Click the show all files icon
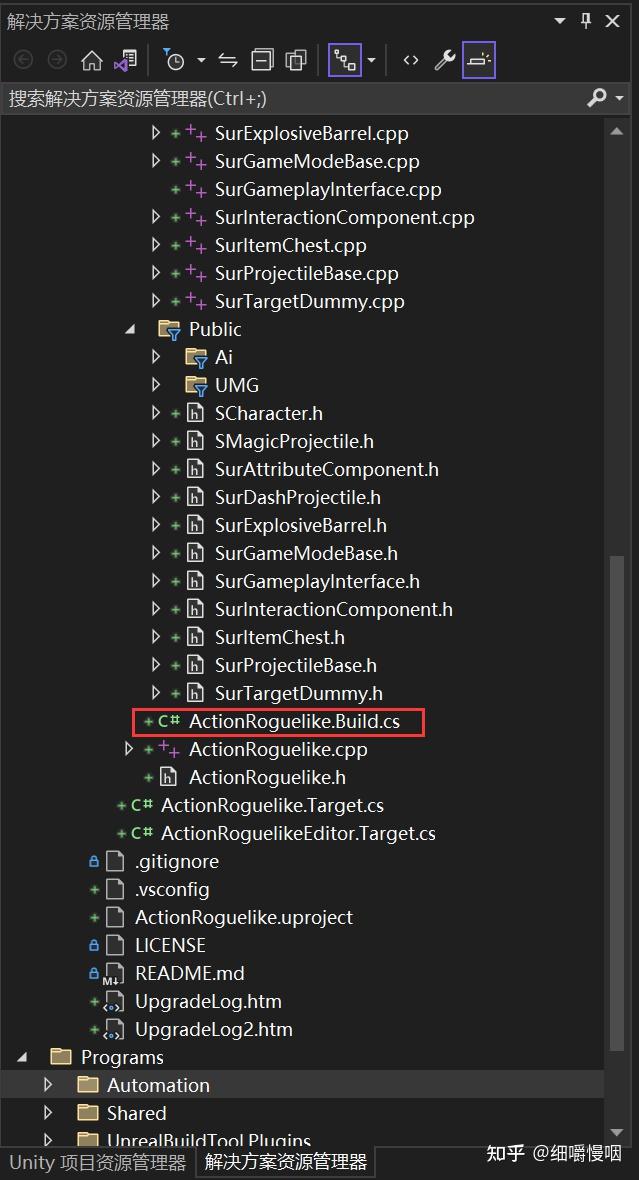 click(296, 61)
